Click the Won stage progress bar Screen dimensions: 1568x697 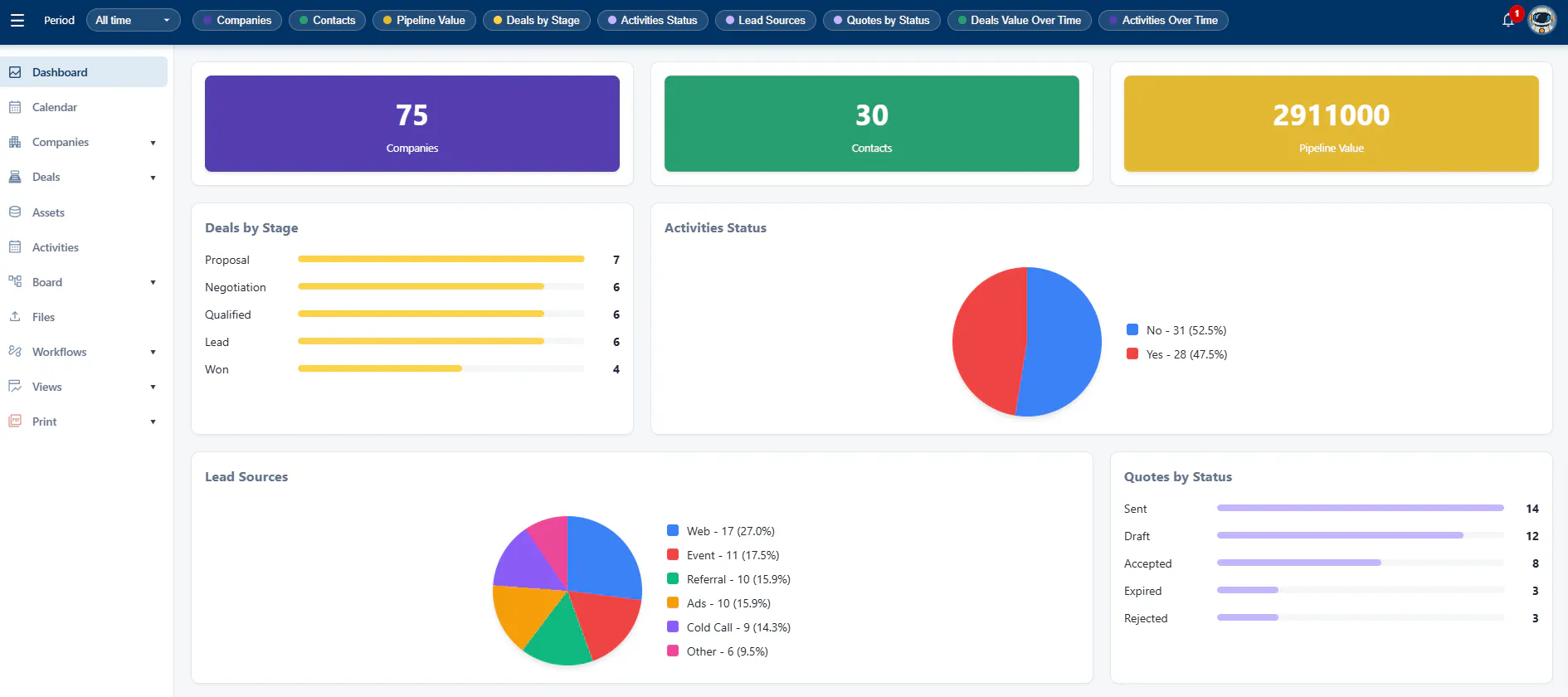pyautogui.click(x=441, y=368)
